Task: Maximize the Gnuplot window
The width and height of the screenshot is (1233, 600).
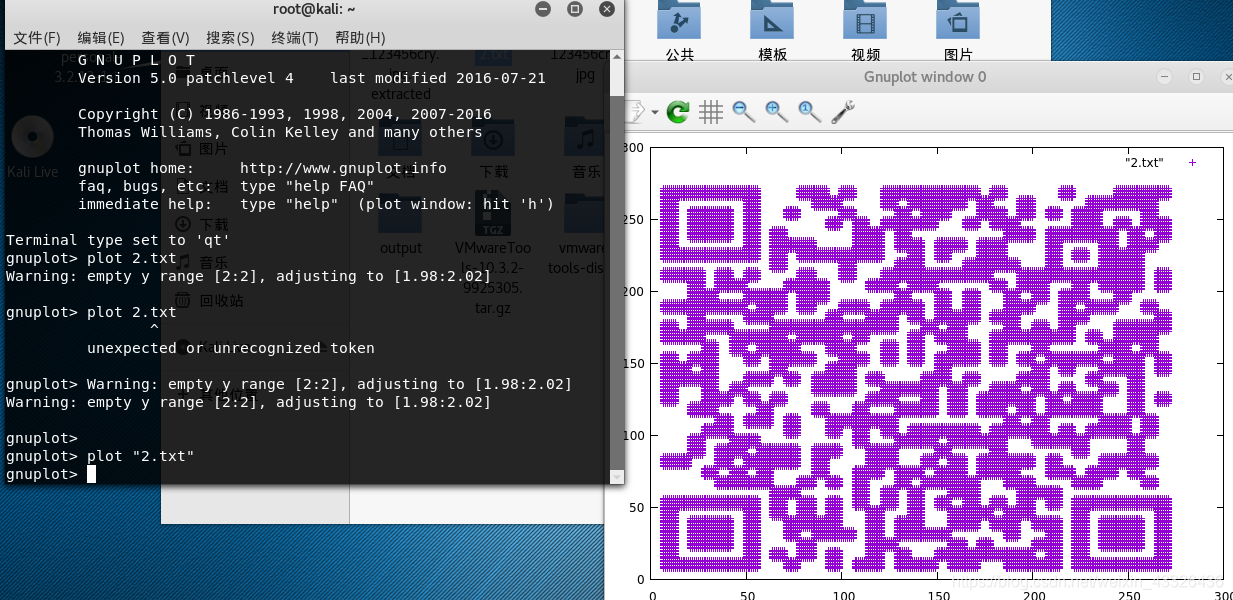Action: tap(1196, 77)
